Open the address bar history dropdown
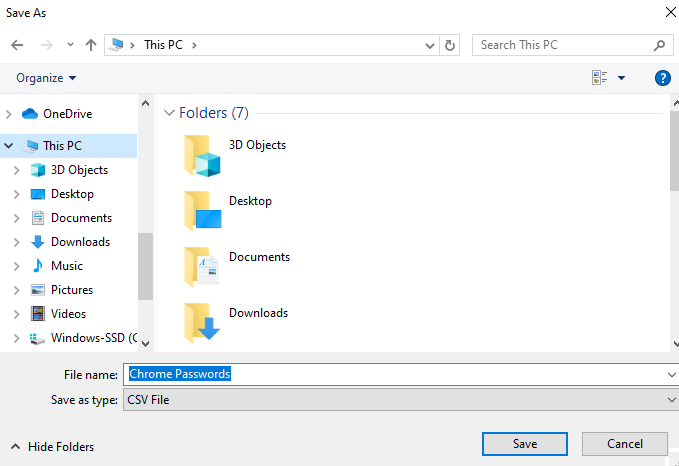The width and height of the screenshot is (679, 466). point(430,45)
